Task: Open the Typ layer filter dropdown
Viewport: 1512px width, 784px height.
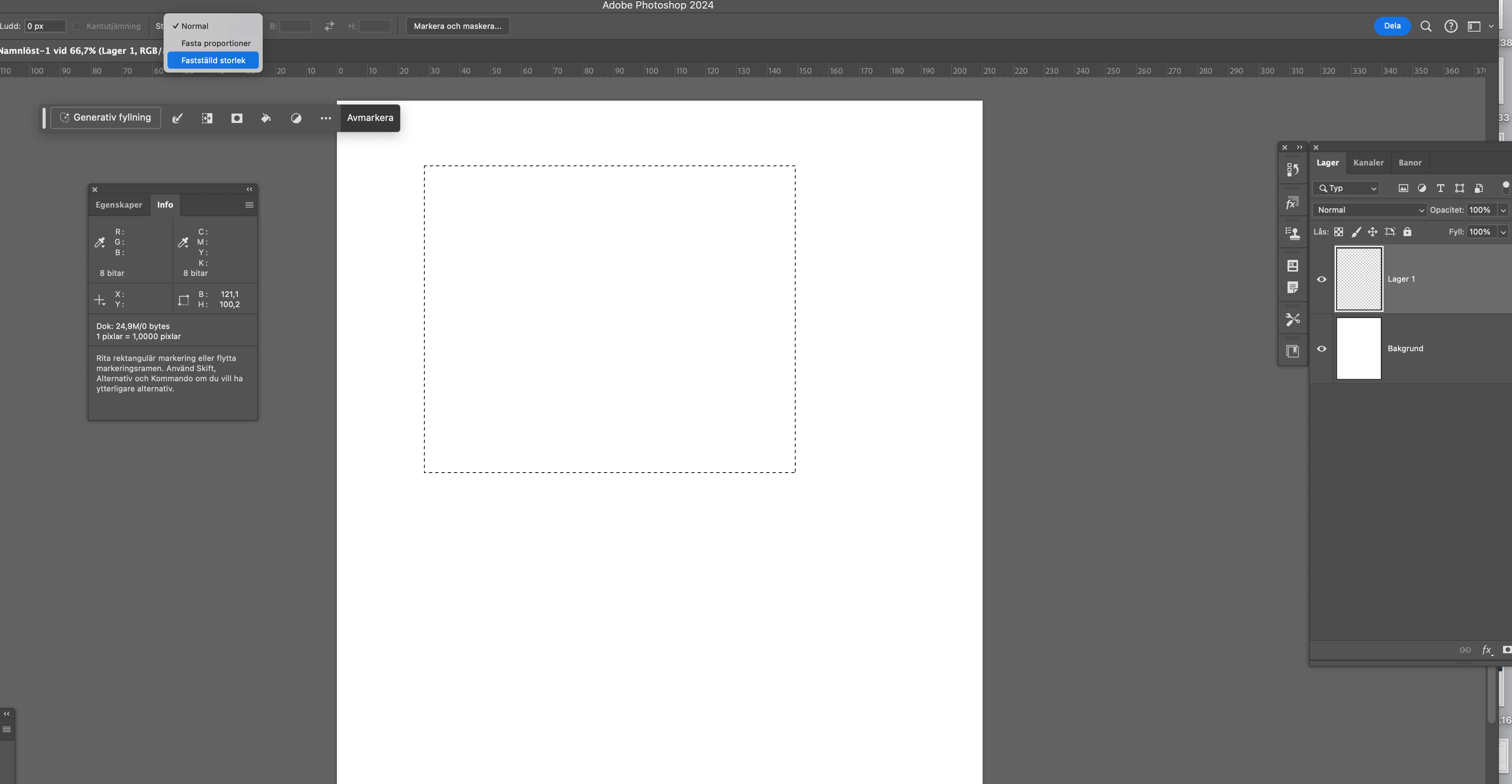Action: (x=1346, y=188)
